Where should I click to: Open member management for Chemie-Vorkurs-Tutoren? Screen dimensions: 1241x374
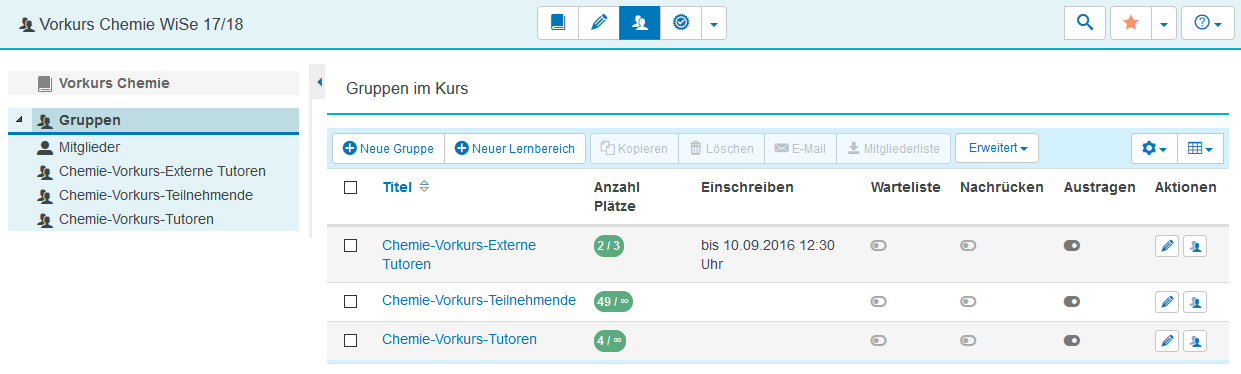click(1195, 341)
